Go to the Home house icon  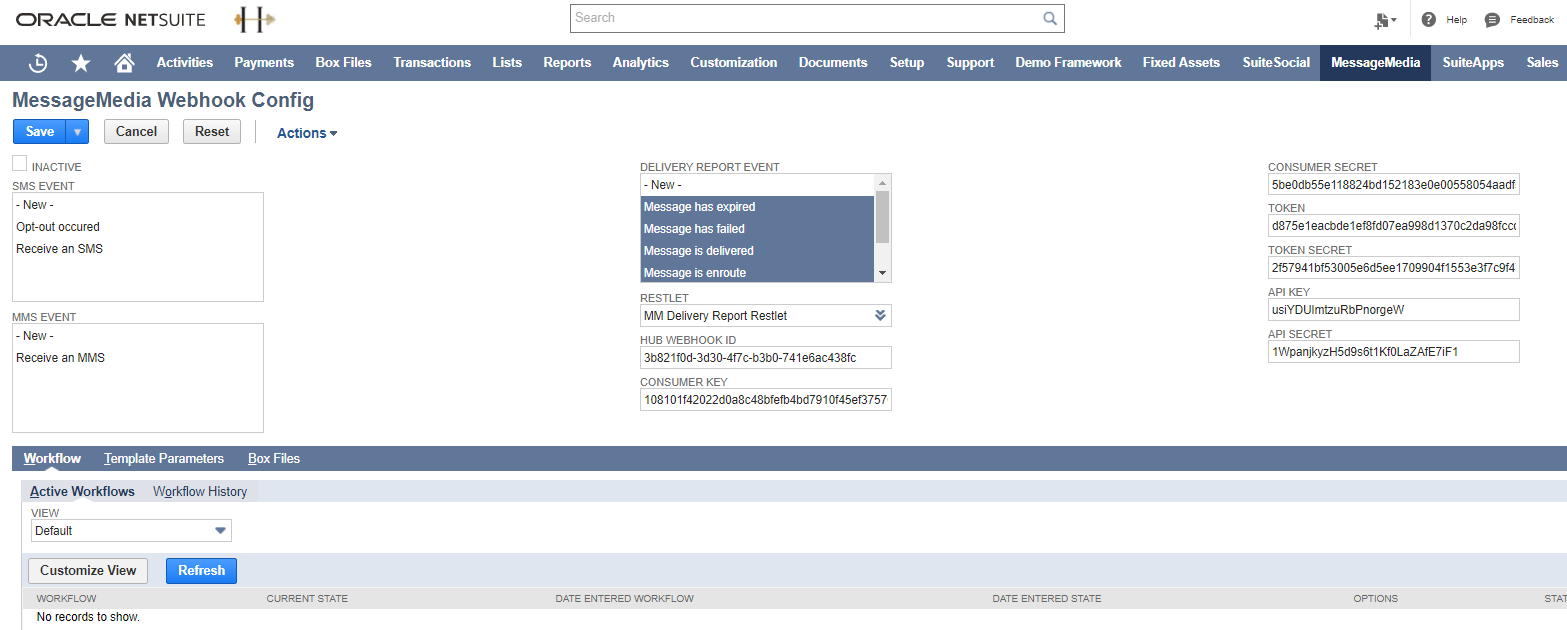(x=124, y=63)
